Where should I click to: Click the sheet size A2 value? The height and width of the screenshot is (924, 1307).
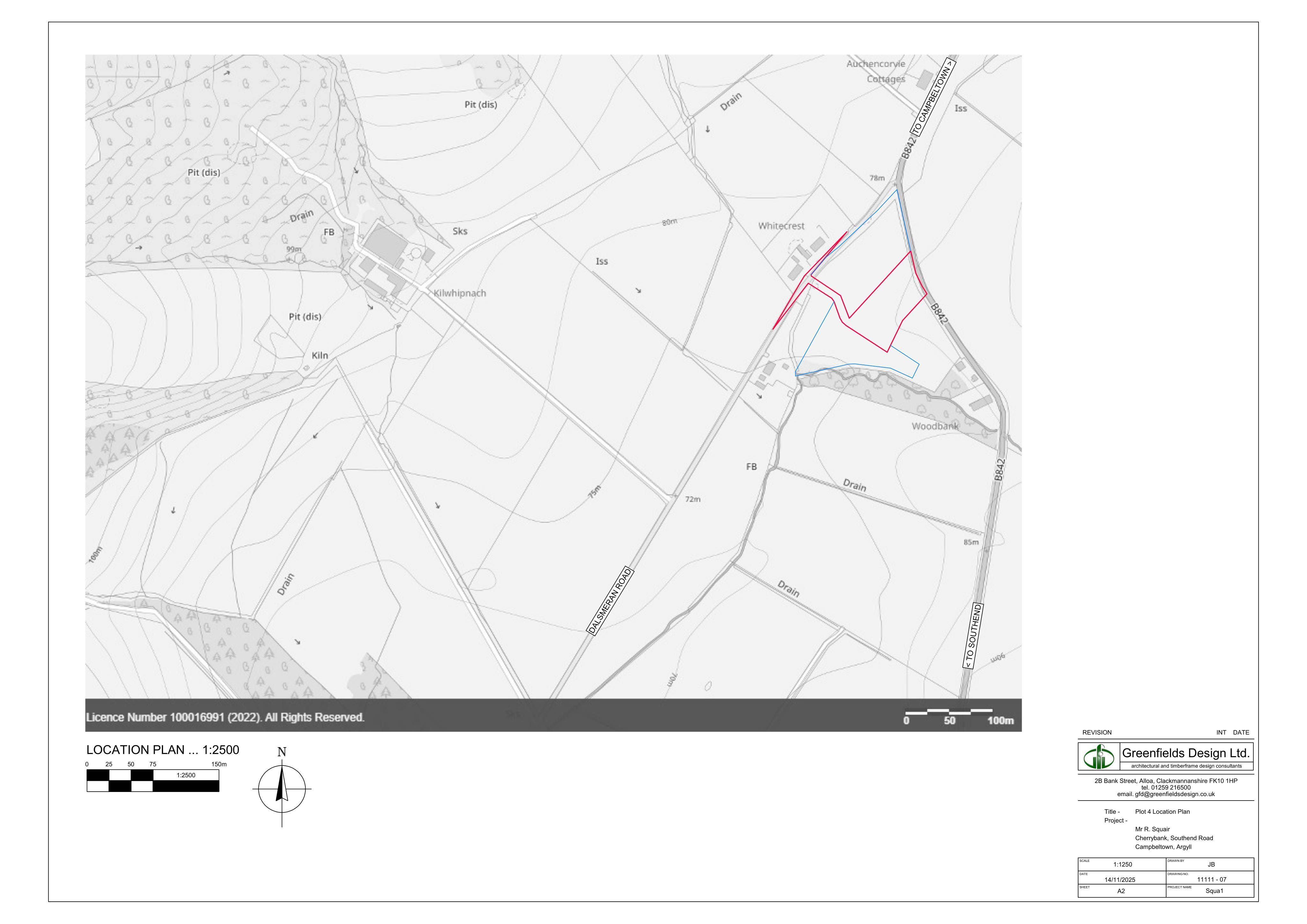pos(1121,891)
